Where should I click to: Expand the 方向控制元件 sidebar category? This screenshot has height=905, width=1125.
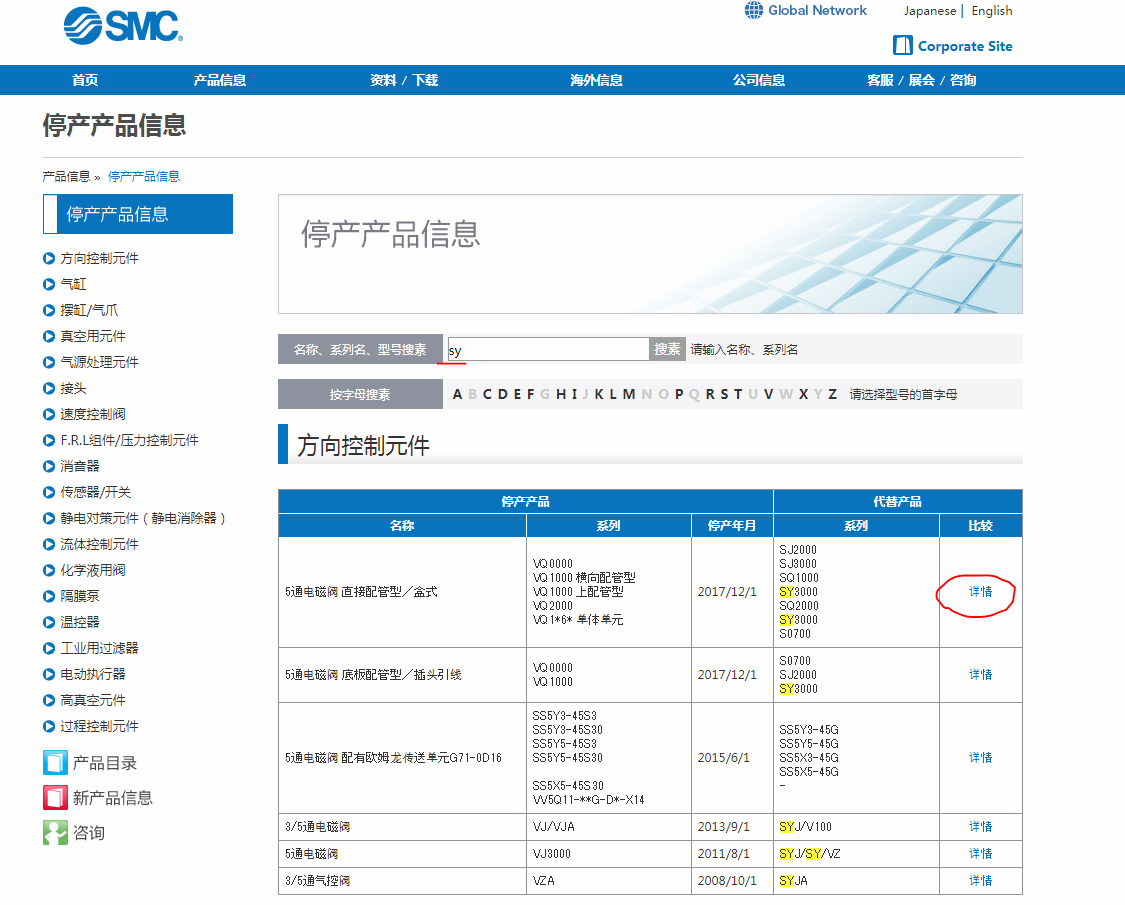[95, 258]
